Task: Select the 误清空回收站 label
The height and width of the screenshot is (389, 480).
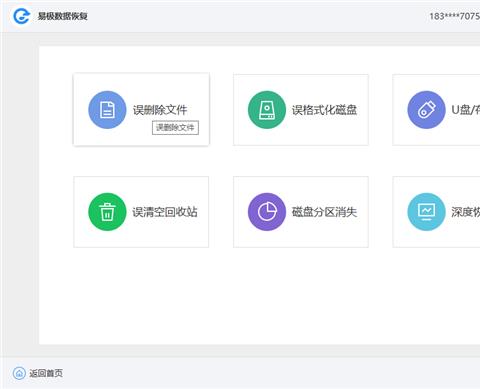Action: (x=165, y=212)
